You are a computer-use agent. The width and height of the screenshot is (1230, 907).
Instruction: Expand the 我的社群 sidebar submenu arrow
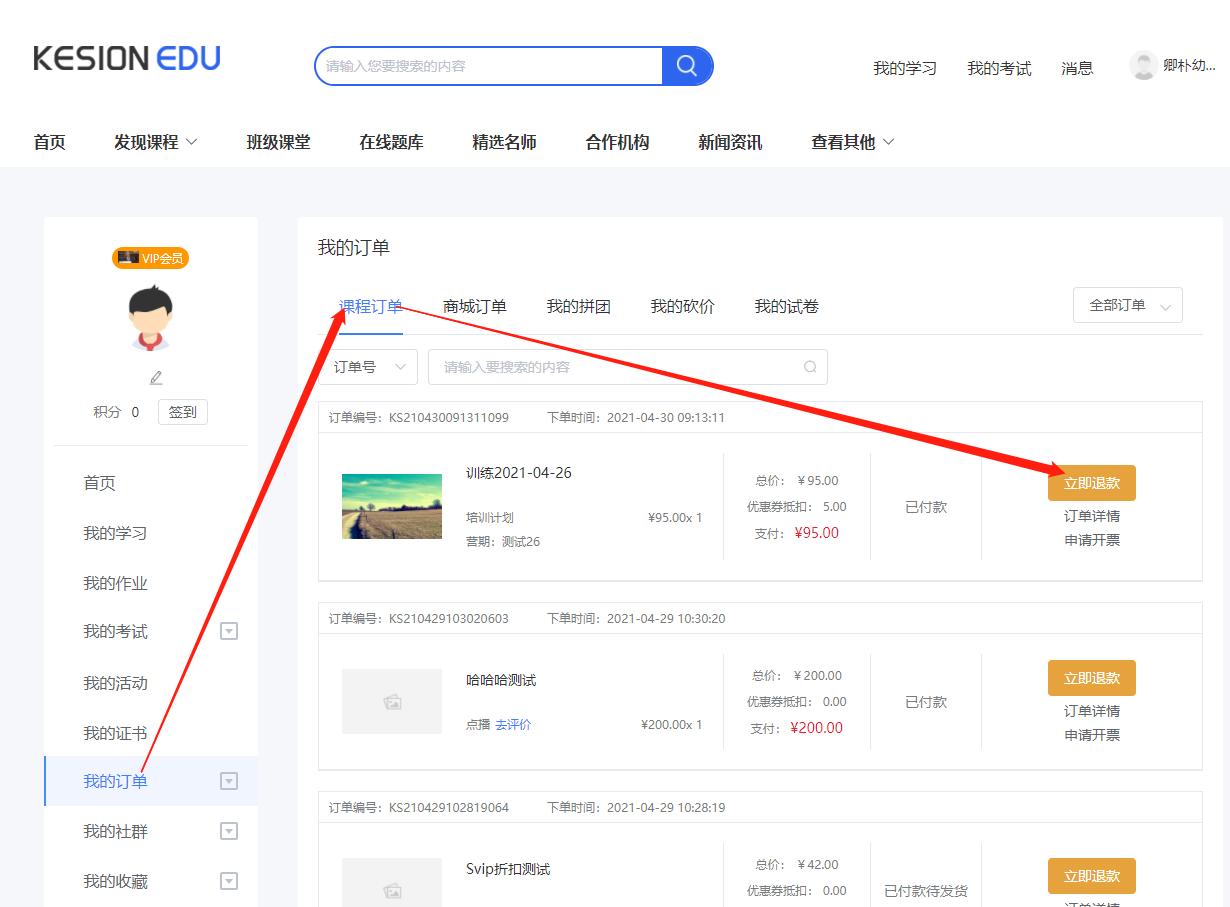click(229, 831)
